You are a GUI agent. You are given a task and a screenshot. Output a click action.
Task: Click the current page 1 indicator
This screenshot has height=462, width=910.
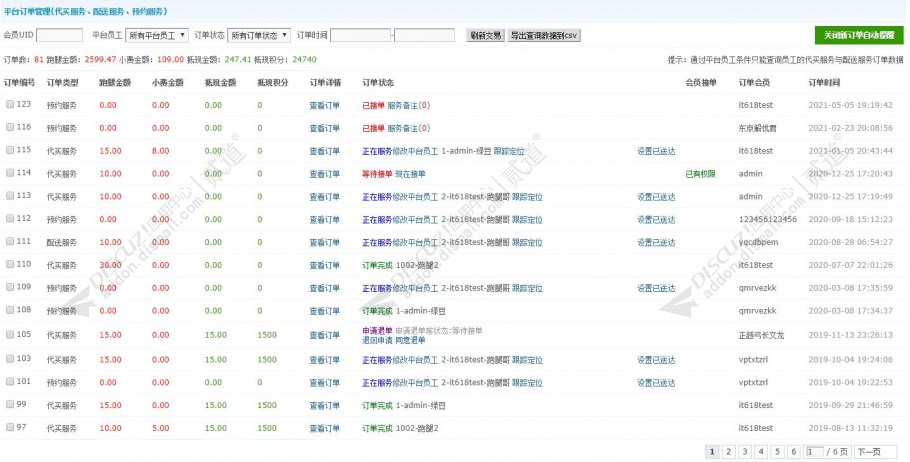point(712,452)
